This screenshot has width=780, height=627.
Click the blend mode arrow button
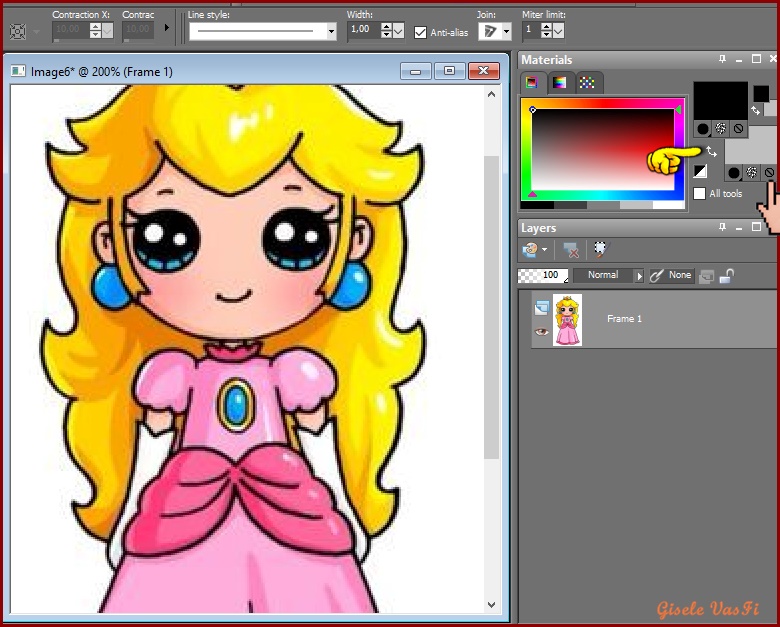pyautogui.click(x=639, y=276)
